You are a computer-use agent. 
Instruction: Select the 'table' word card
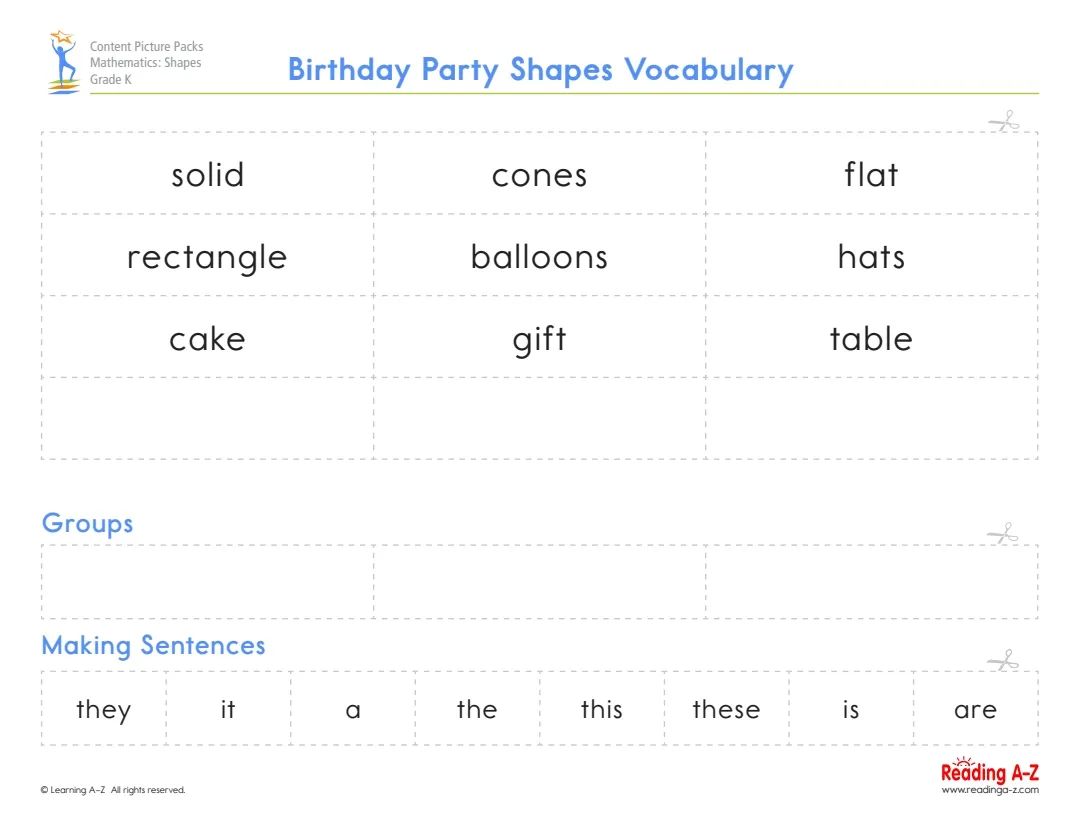click(x=871, y=339)
